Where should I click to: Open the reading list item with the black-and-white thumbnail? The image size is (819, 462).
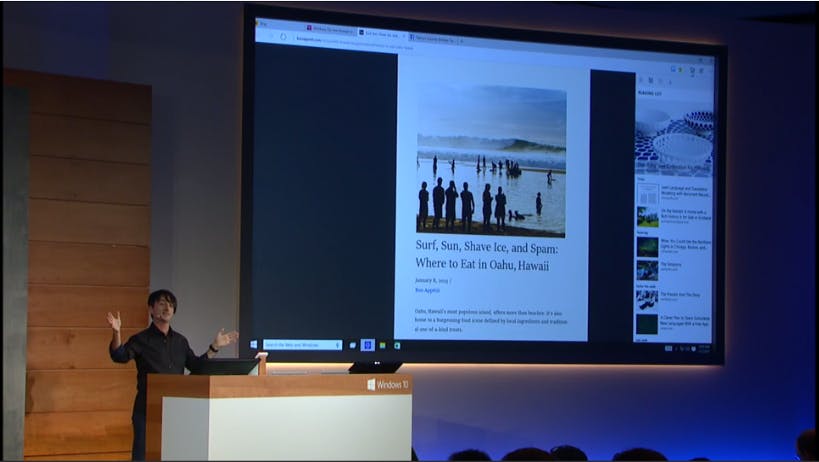[674, 300]
